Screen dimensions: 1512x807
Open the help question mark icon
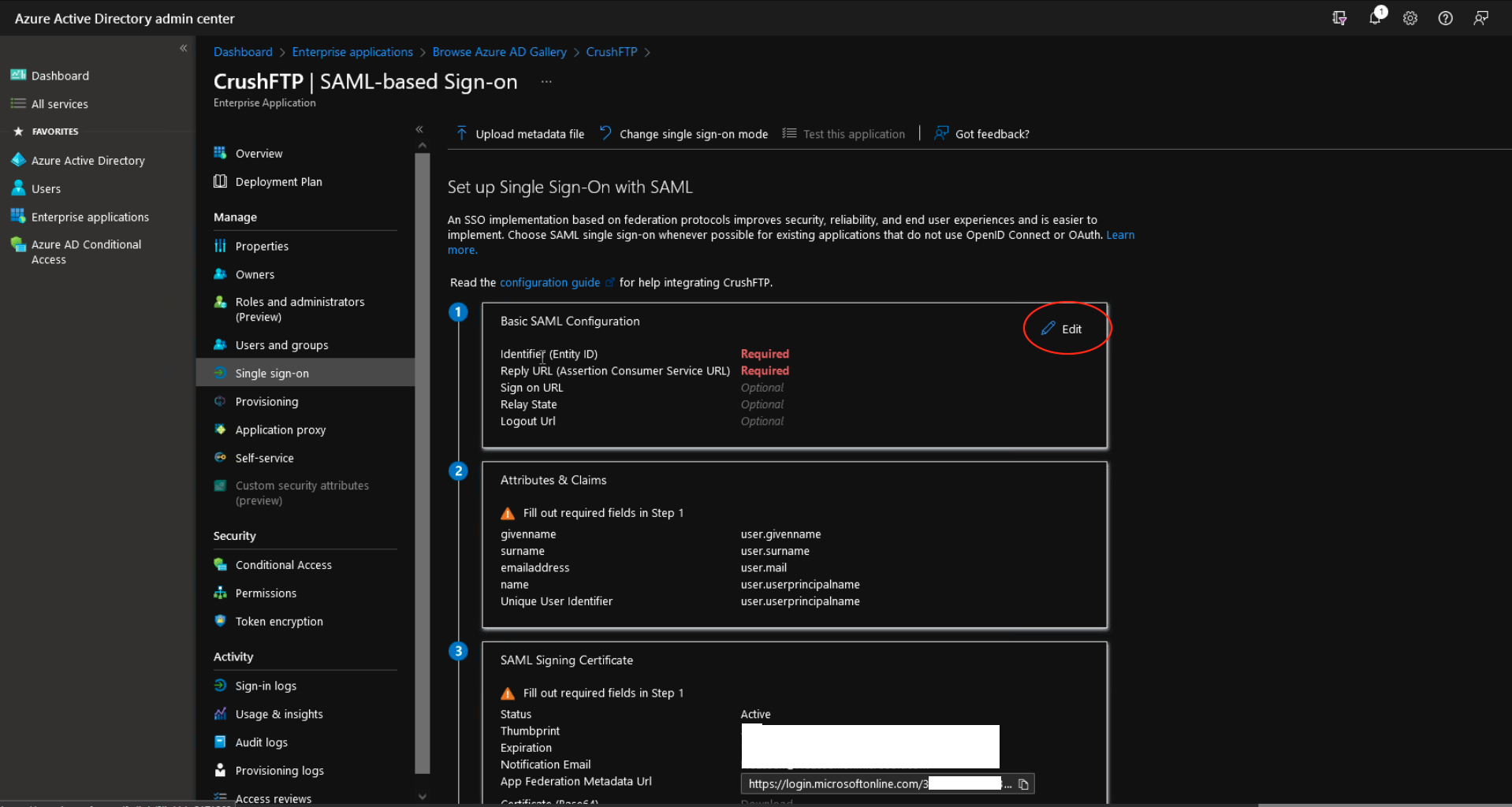[x=1445, y=18]
